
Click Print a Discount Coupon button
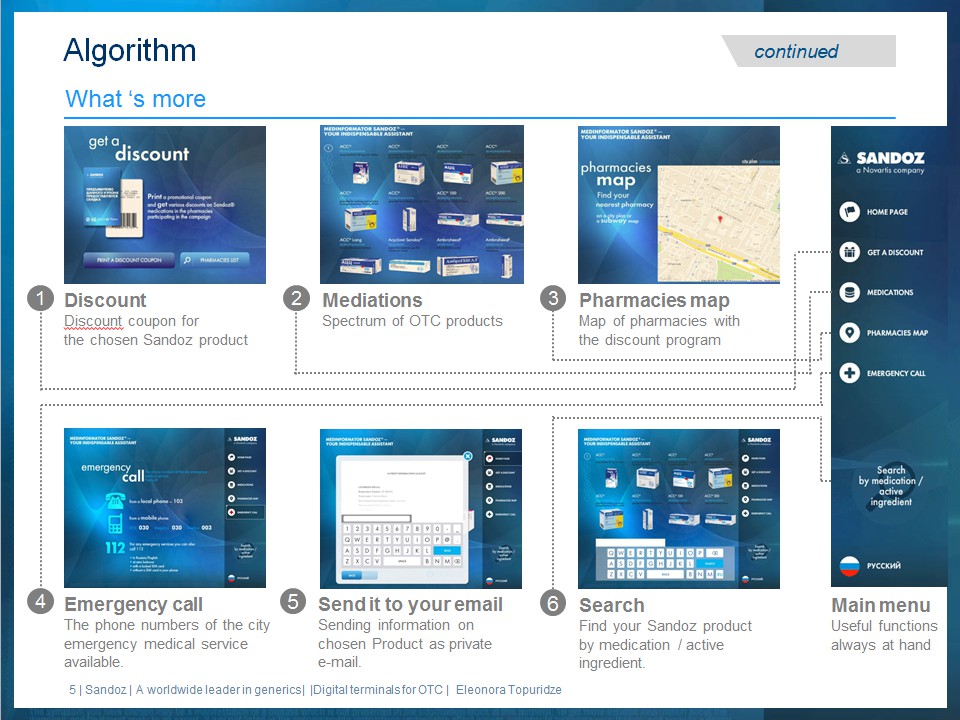point(129,260)
